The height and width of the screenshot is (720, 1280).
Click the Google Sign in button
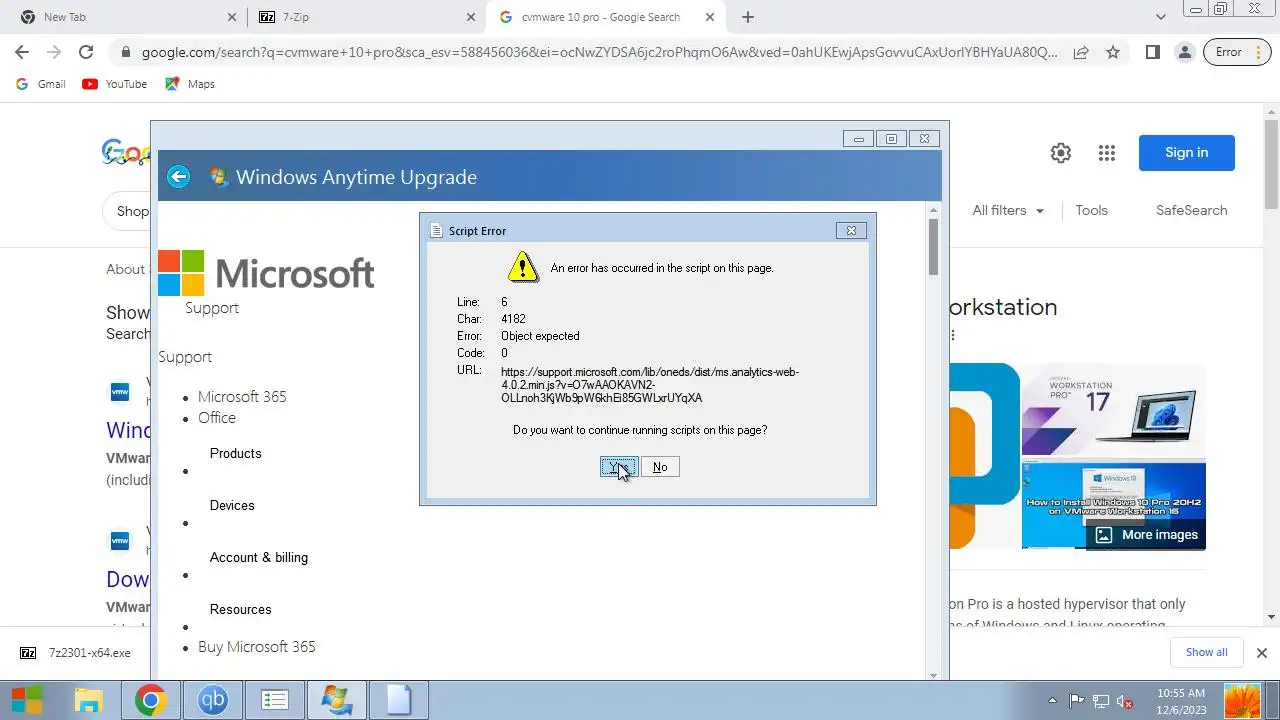1187,153
